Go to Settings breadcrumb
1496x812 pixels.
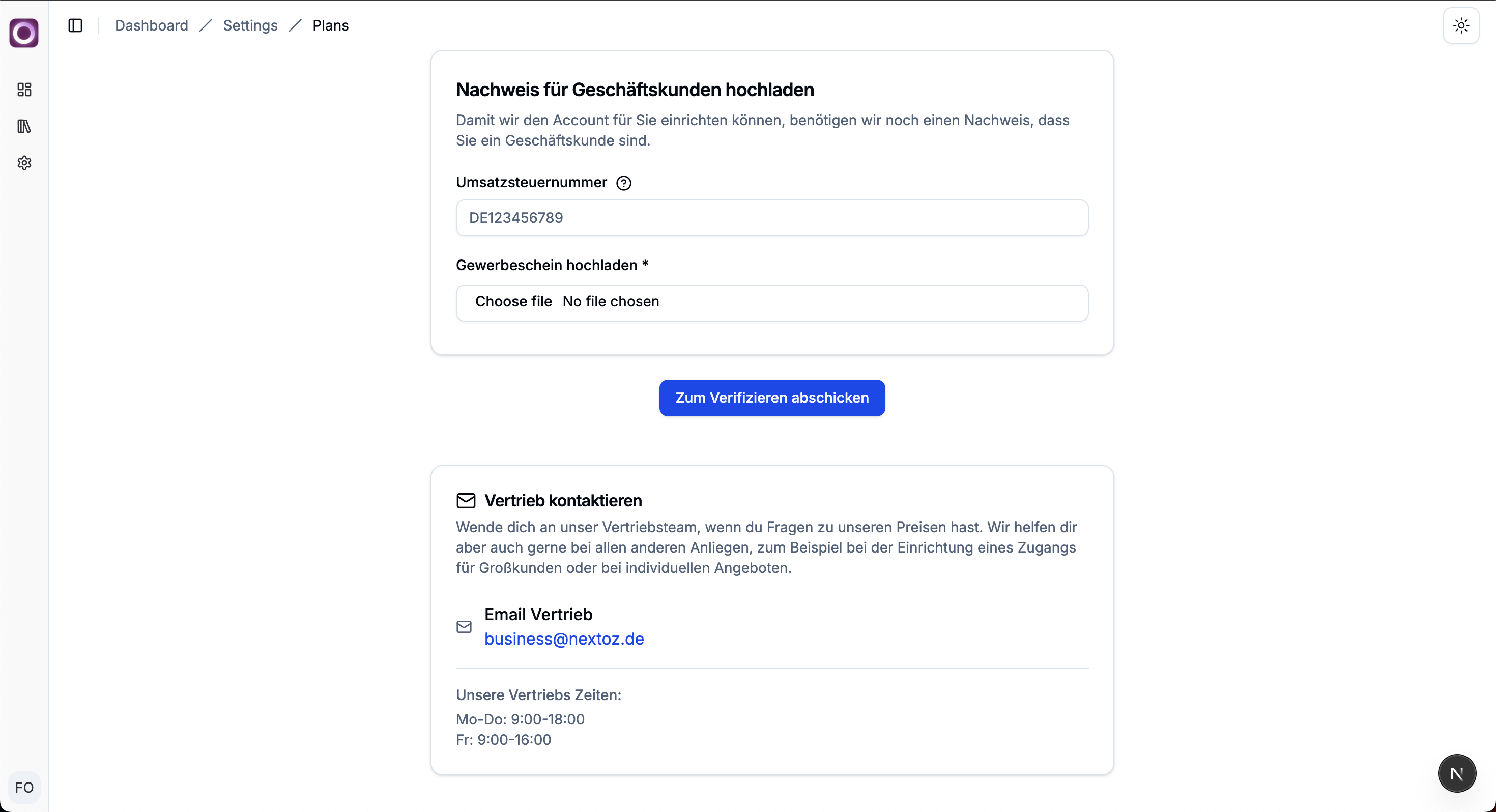click(250, 25)
